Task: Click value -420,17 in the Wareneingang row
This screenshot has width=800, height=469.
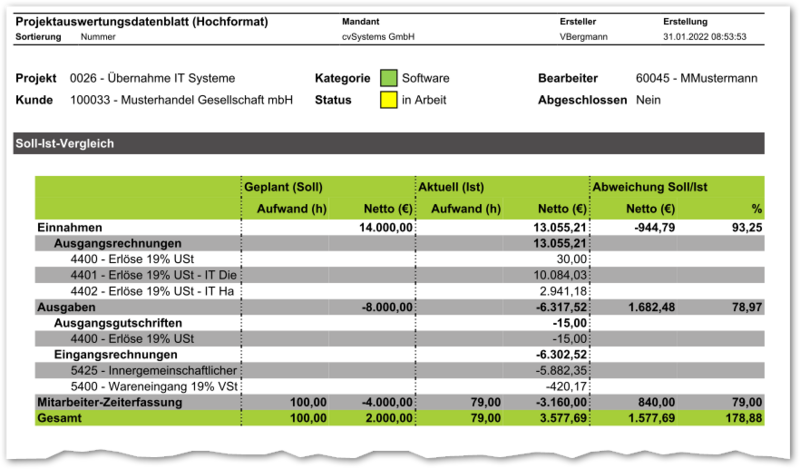Action: tap(566, 386)
